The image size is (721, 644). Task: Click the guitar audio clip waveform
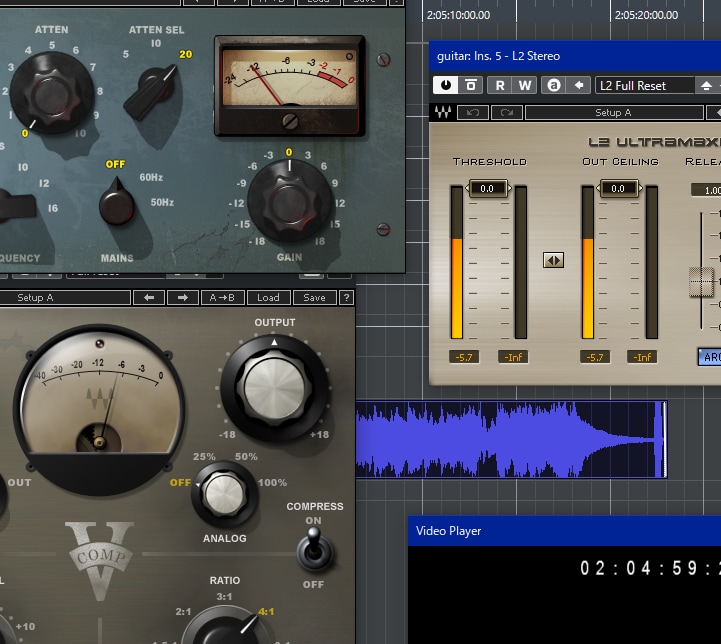tap(511, 439)
